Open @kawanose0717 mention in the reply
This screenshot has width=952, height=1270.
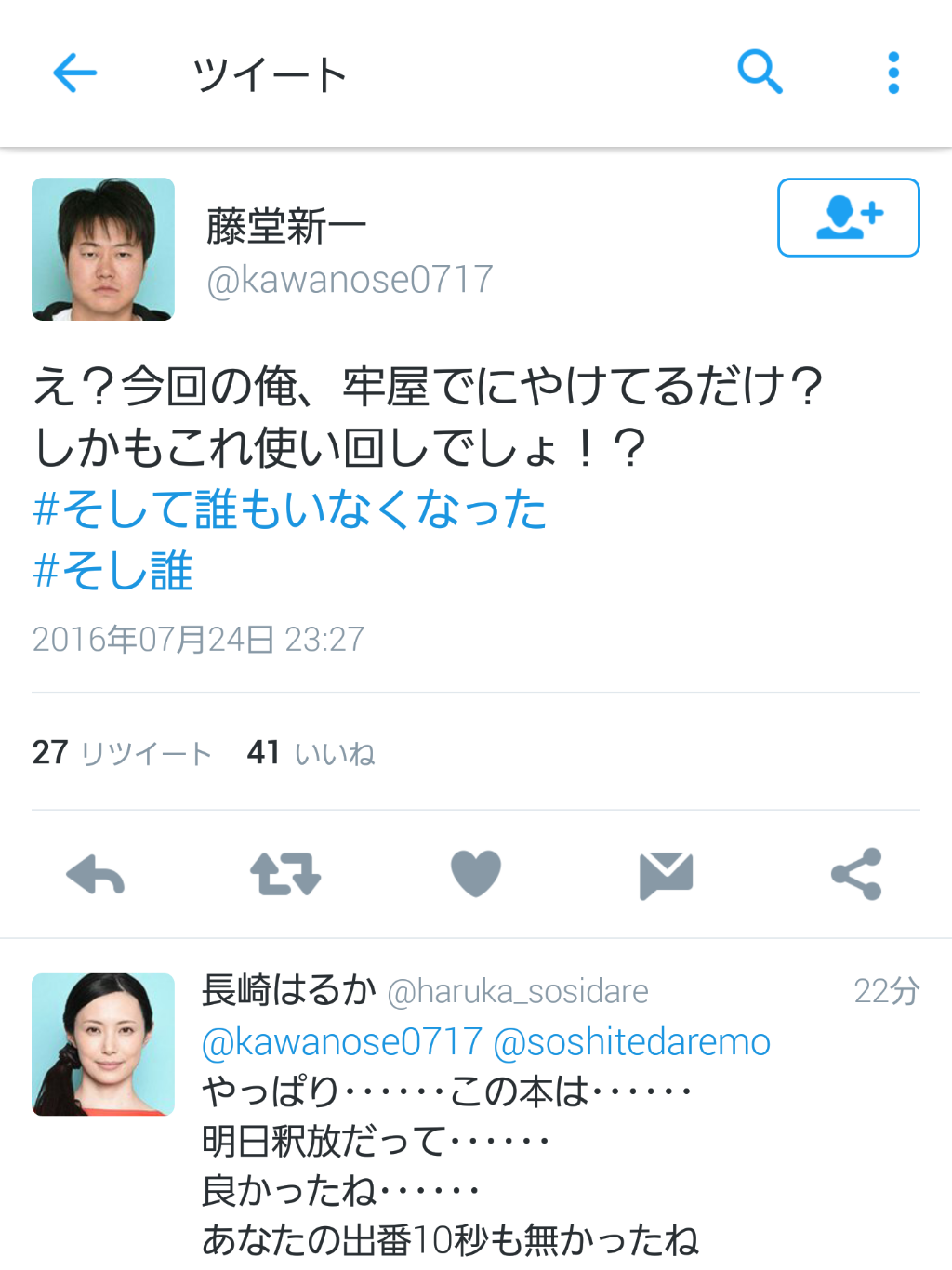(342, 1042)
